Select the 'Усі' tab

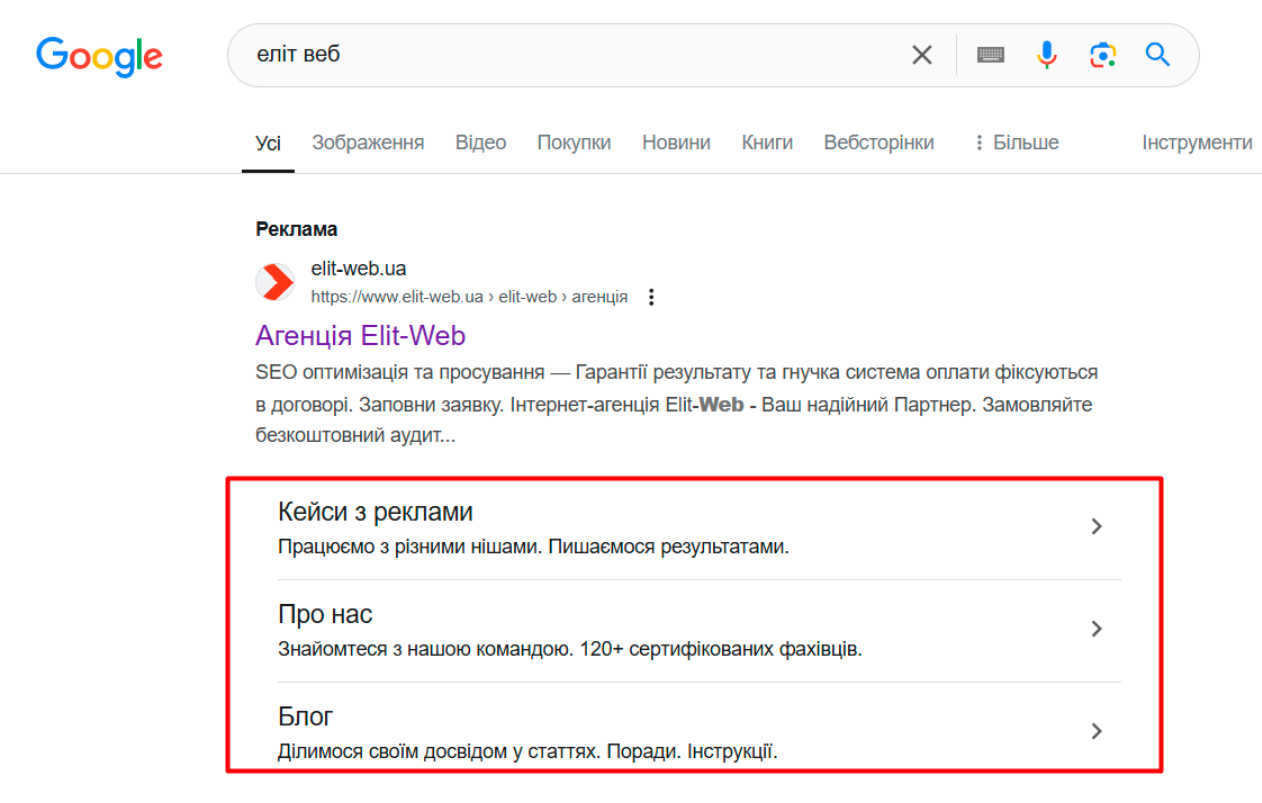tap(268, 143)
